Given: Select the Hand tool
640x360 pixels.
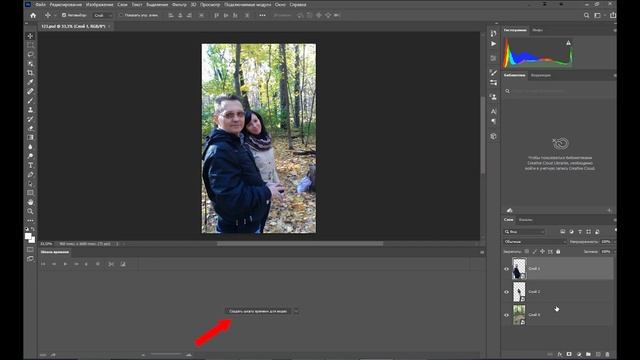Looking at the screenshot, I should pos(30,202).
